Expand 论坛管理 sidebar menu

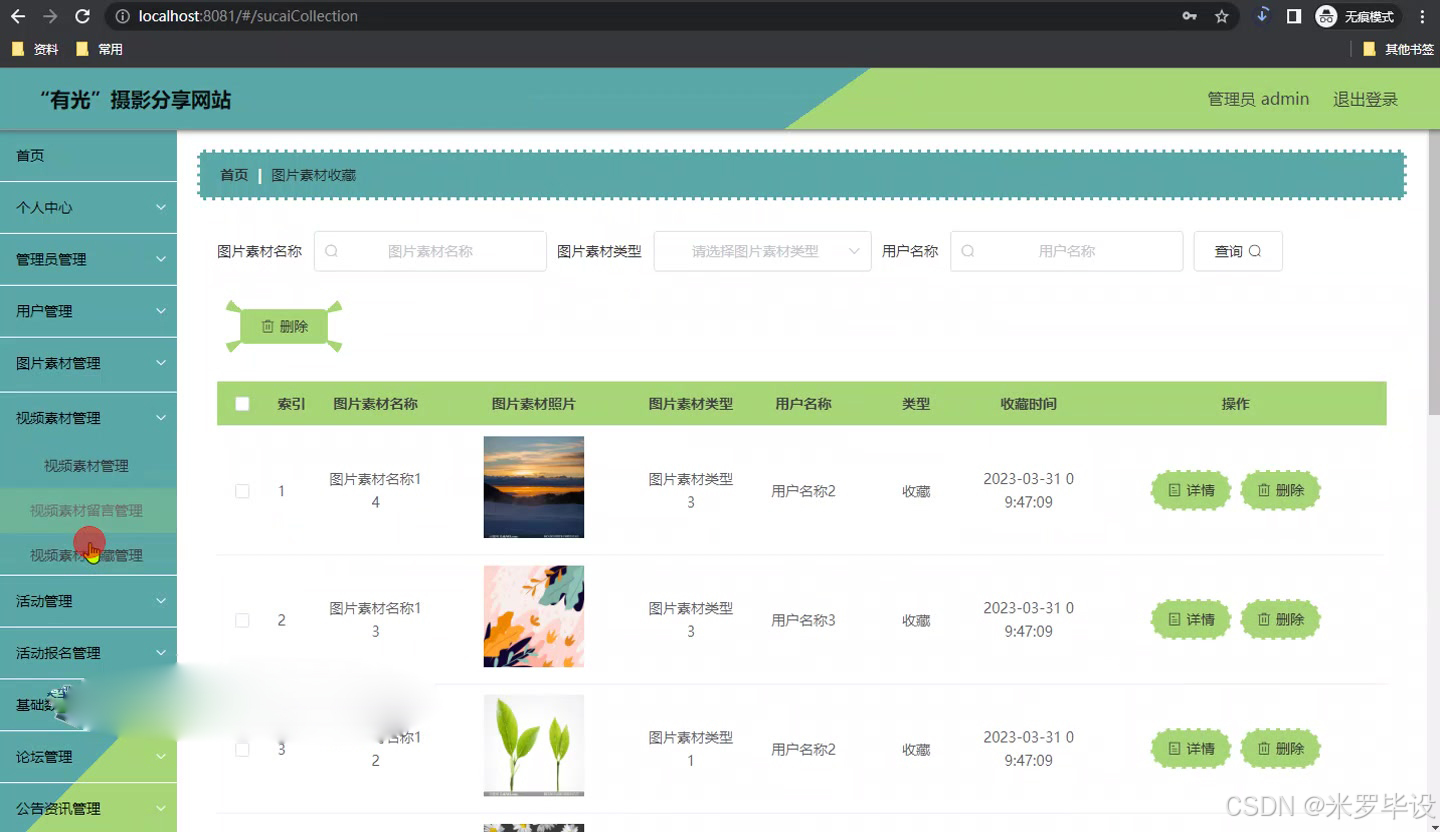88,757
